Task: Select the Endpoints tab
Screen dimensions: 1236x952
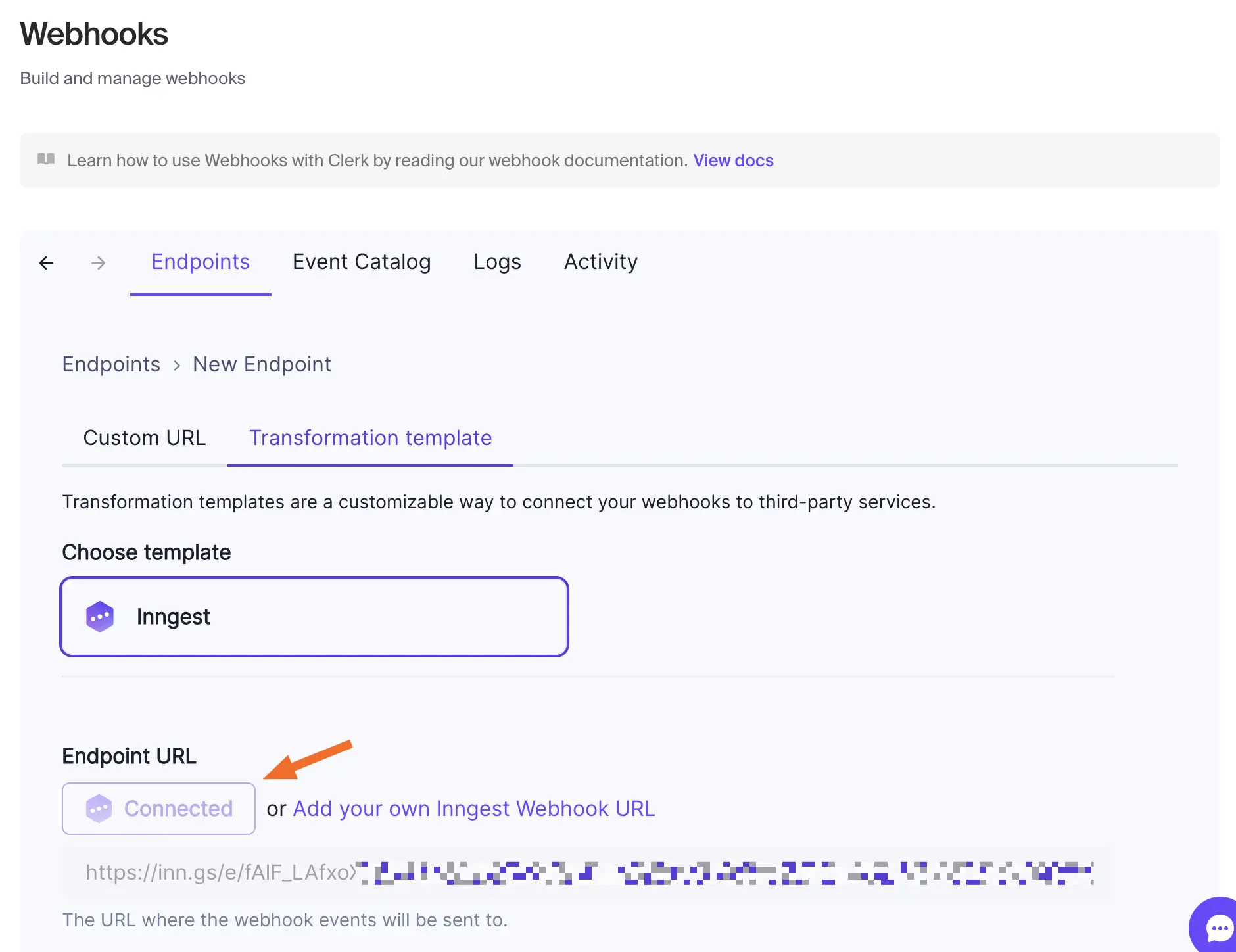Action: pyautogui.click(x=201, y=262)
